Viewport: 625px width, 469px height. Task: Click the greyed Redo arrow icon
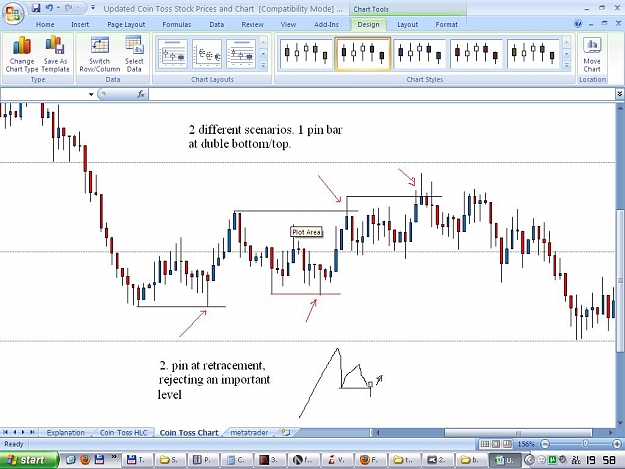(69, 8)
